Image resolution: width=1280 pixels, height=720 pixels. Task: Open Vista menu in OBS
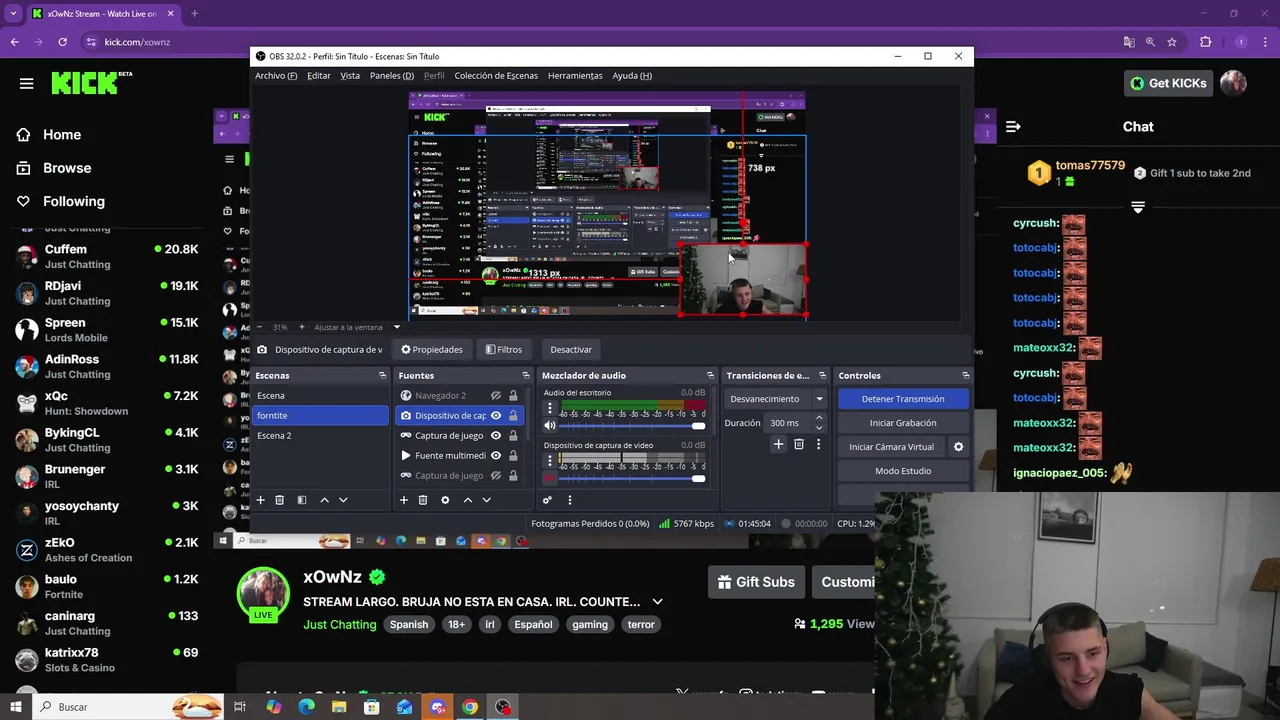(x=350, y=75)
